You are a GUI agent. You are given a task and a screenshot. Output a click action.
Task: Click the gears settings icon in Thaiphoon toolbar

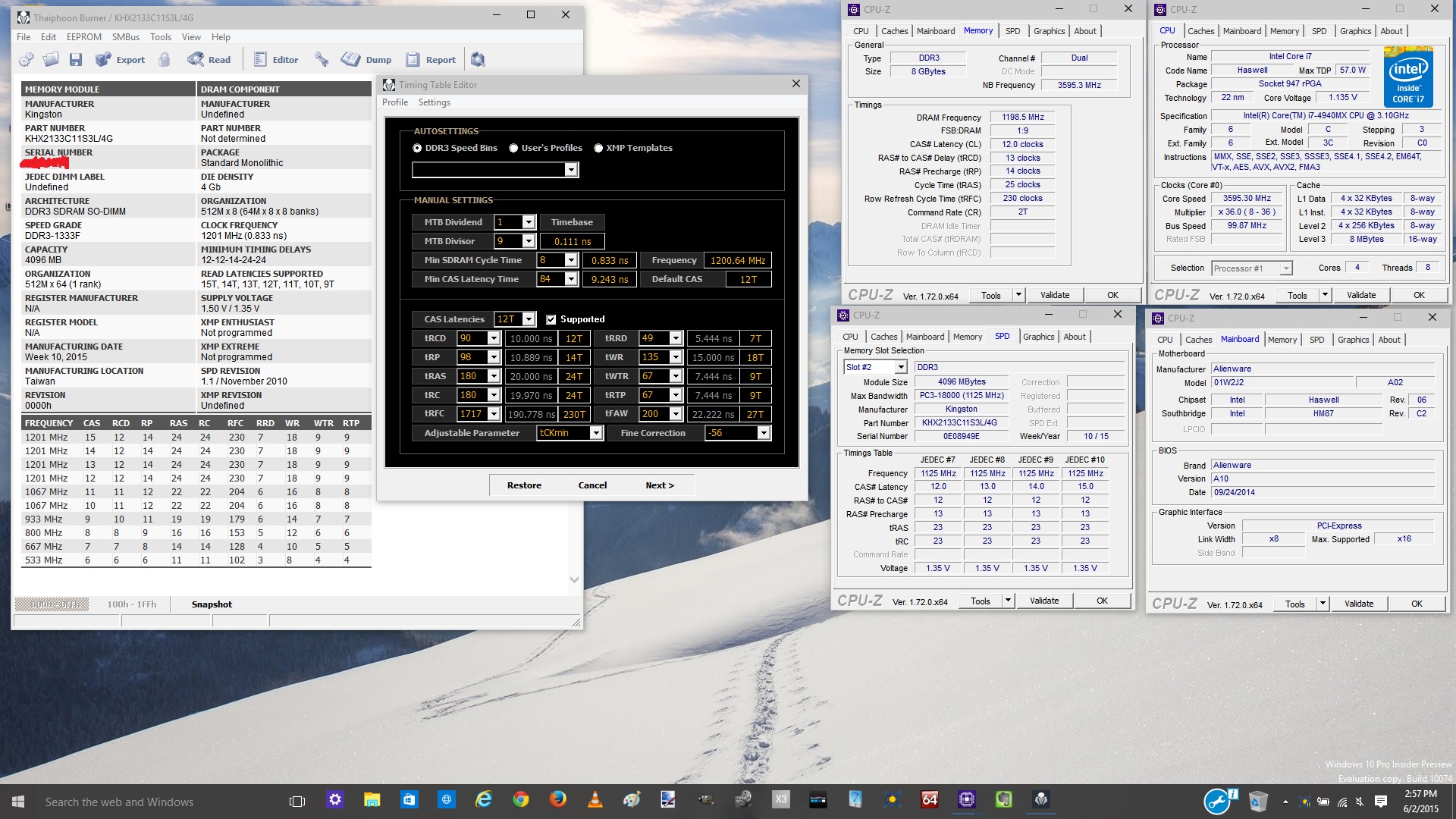point(27,59)
